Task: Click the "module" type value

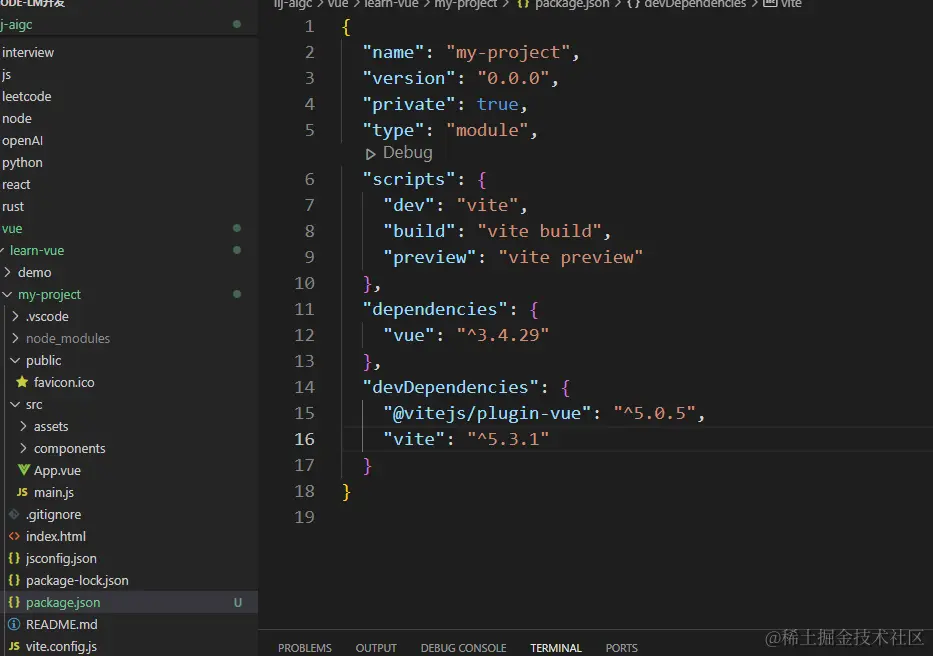Action: pos(487,130)
